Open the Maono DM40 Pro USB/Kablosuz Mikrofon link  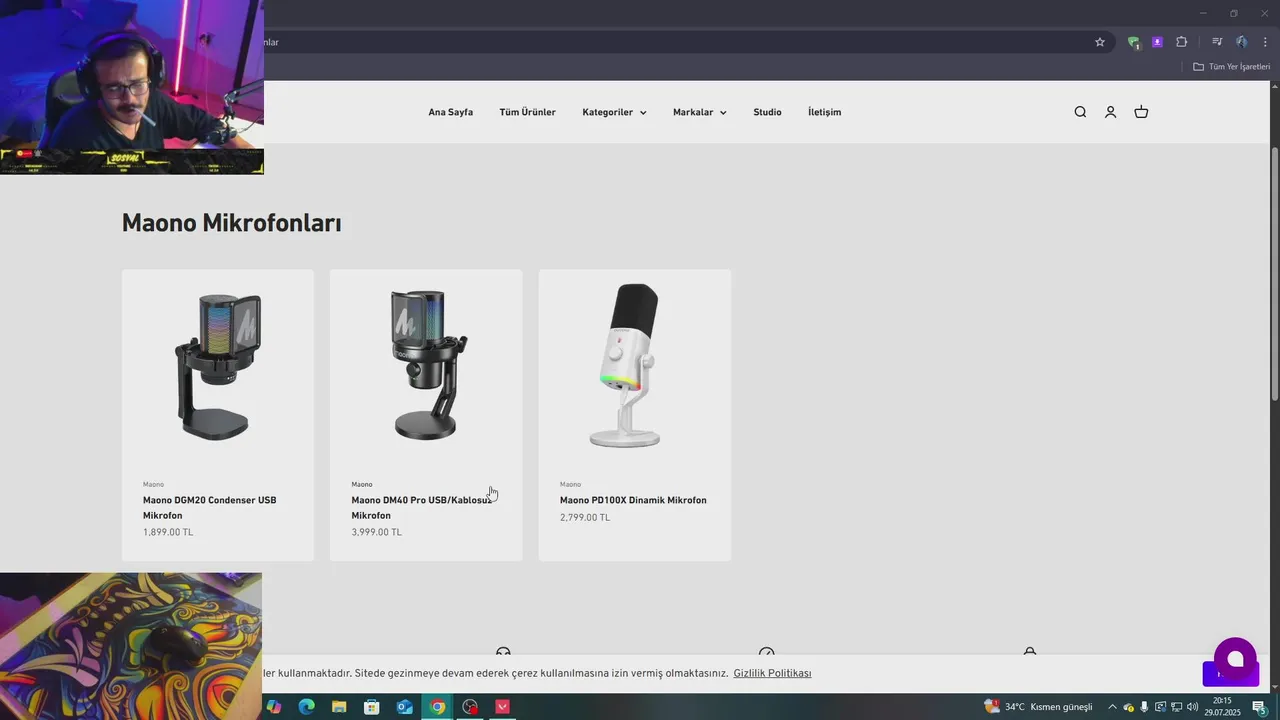[421, 508]
